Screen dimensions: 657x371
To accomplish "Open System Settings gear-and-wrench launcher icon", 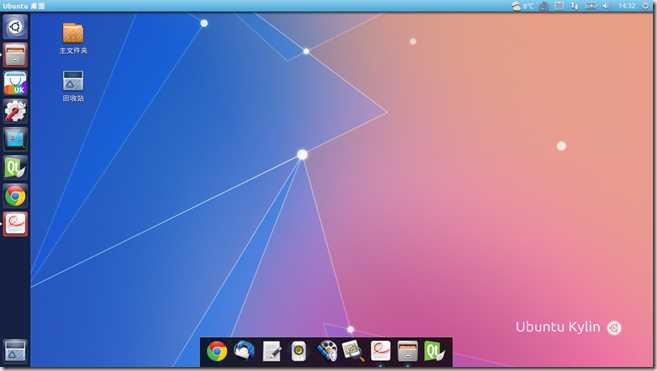I will point(15,111).
